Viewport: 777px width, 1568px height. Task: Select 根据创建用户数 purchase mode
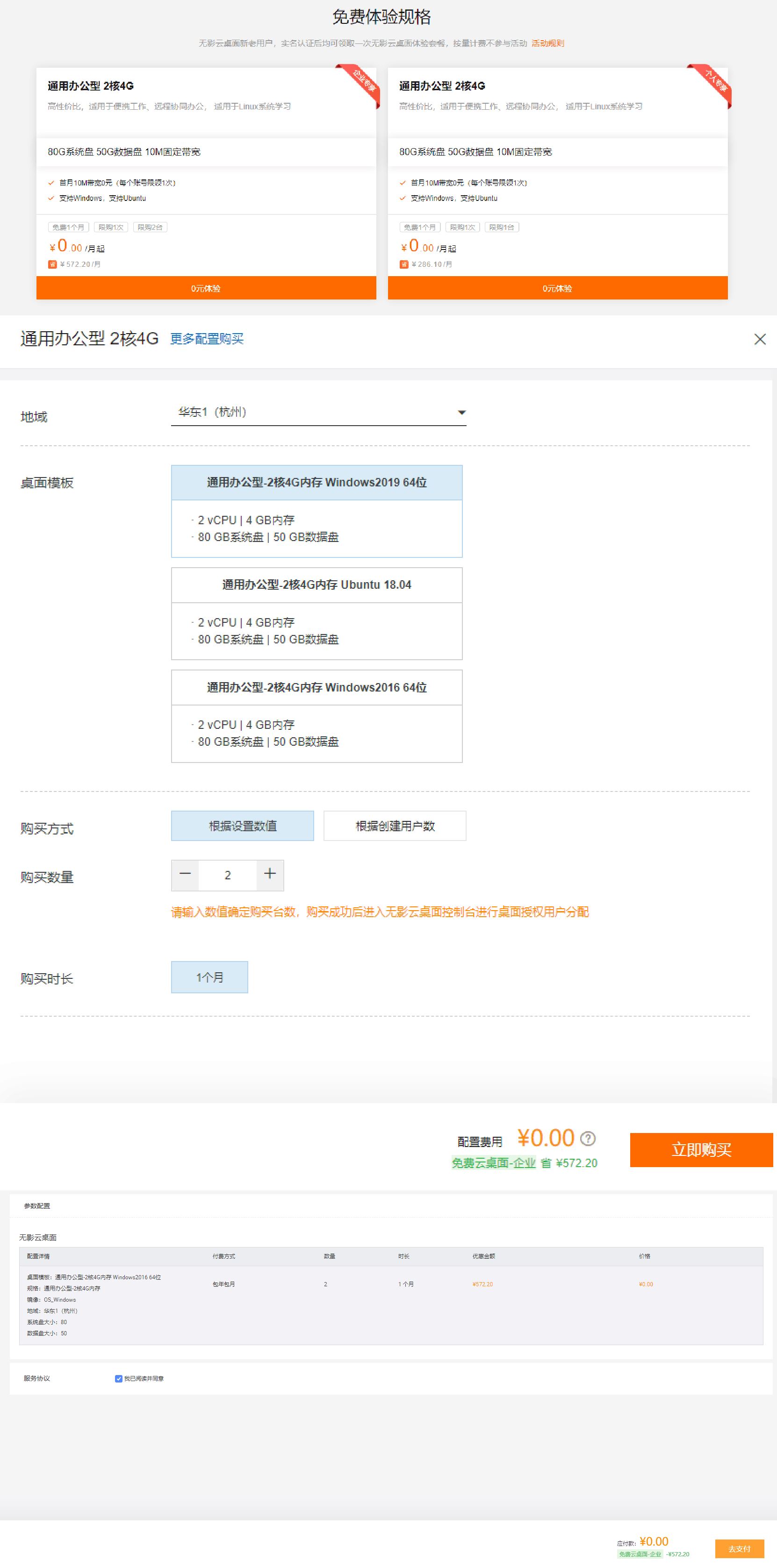click(x=394, y=826)
